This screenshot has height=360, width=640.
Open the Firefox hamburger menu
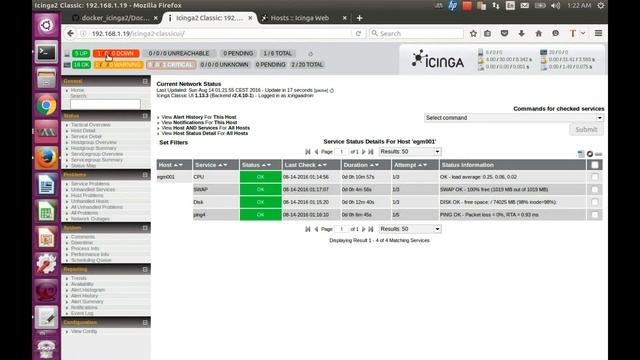[598, 33]
